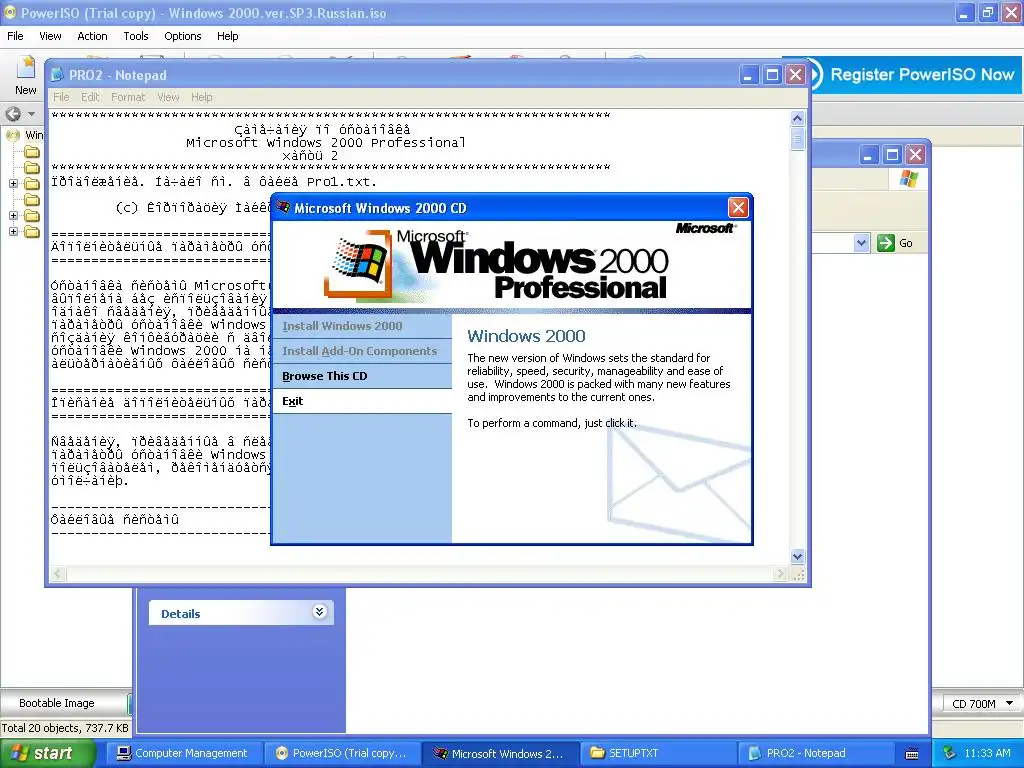Click Bootable Image status label
Screen dimensions: 1024x768
(x=57, y=703)
